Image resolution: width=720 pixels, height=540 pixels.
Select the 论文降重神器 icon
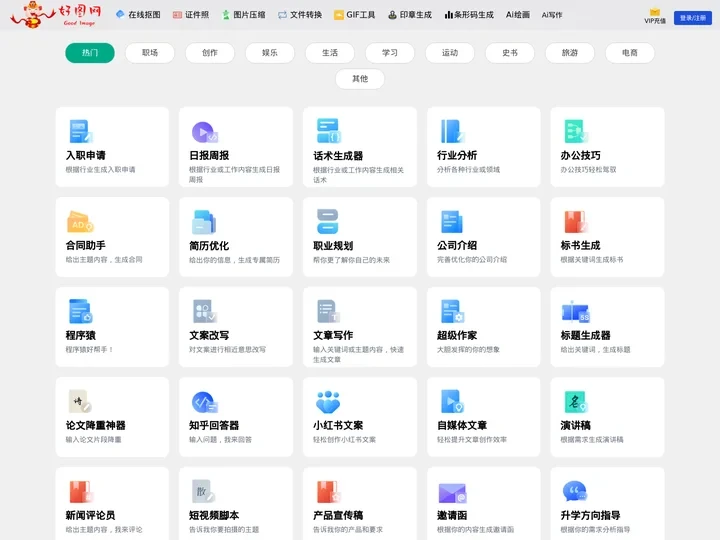tap(80, 401)
